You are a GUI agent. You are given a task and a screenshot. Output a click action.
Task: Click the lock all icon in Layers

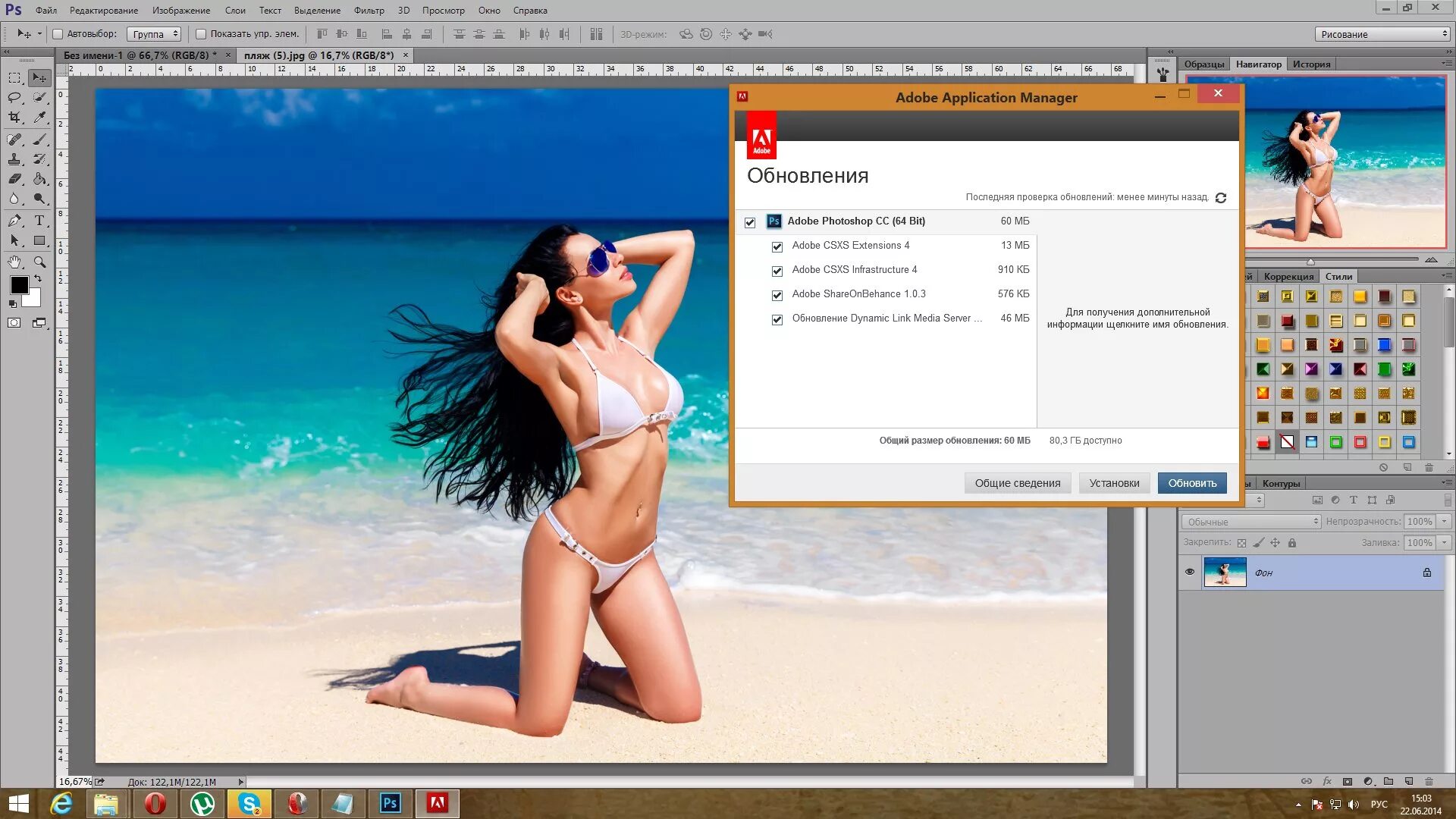pyautogui.click(x=1292, y=543)
